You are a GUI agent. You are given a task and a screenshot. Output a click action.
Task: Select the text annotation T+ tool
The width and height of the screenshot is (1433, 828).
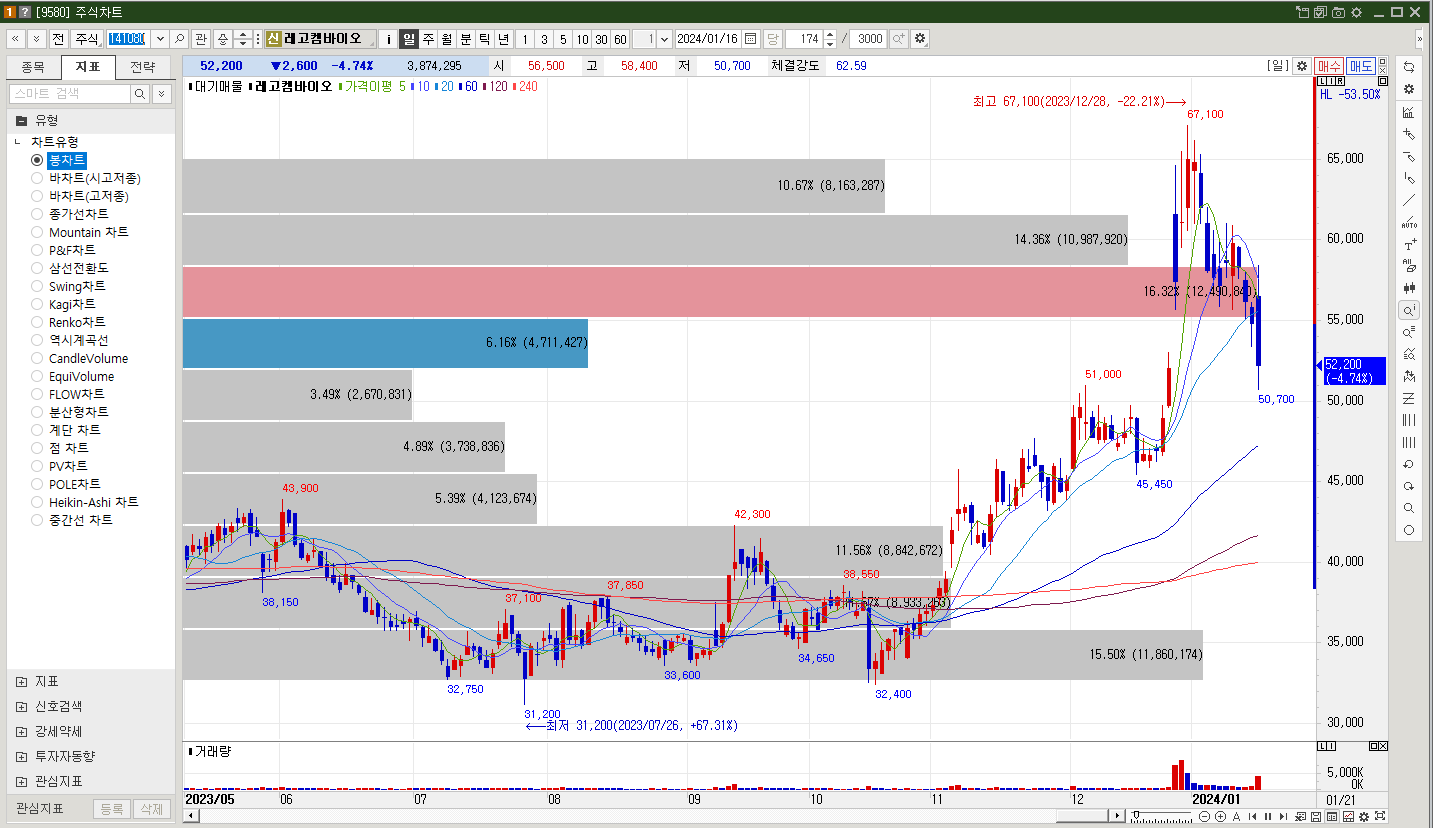1409,244
